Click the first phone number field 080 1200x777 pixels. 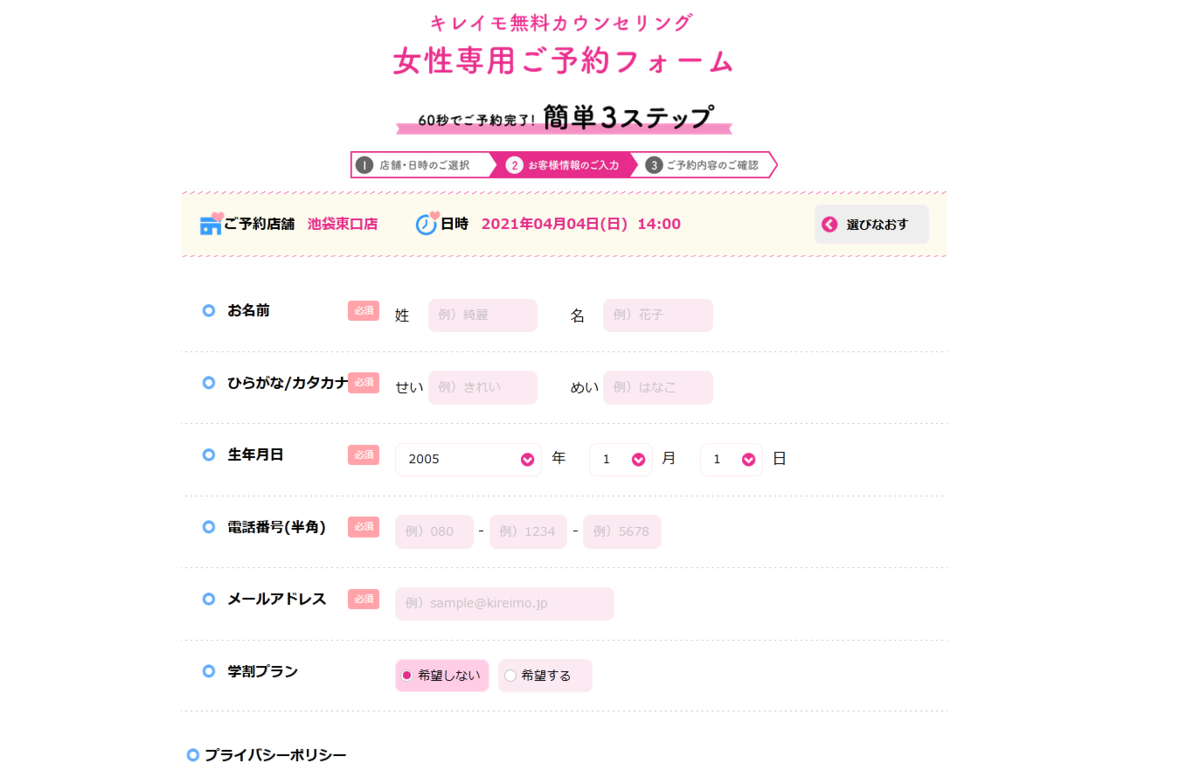(x=434, y=531)
